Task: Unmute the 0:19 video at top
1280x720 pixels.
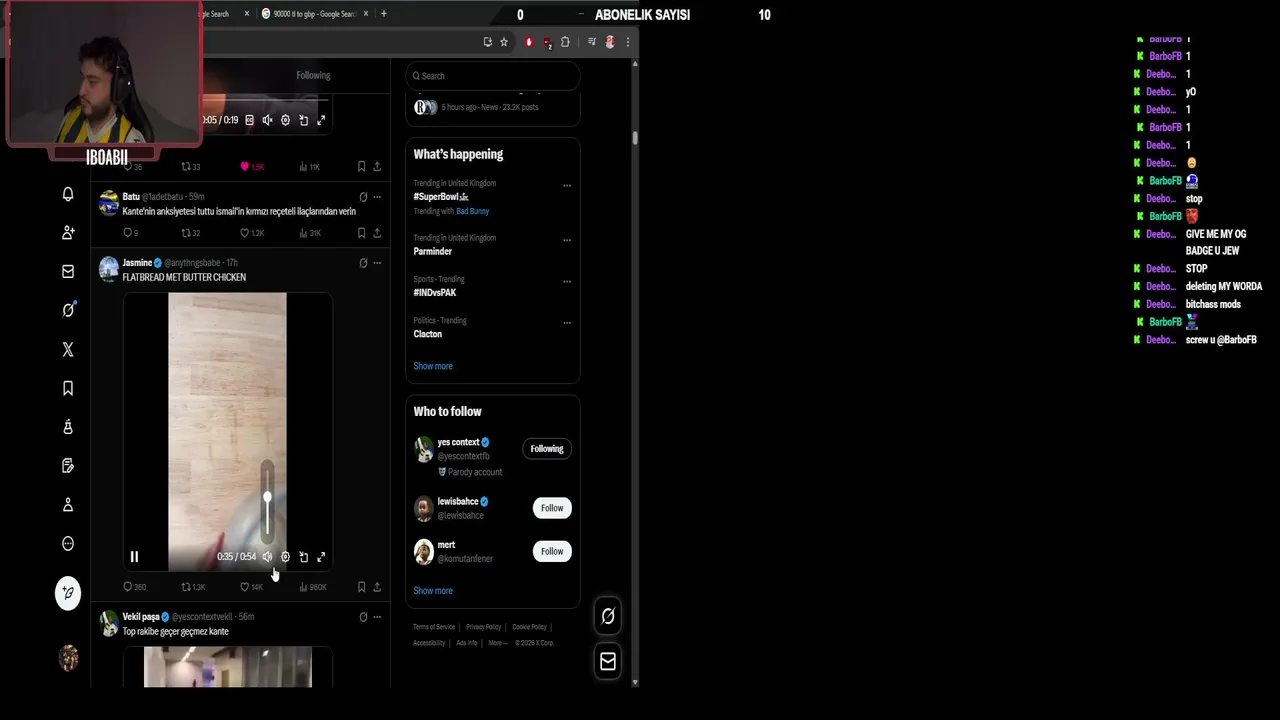Action: click(x=267, y=120)
